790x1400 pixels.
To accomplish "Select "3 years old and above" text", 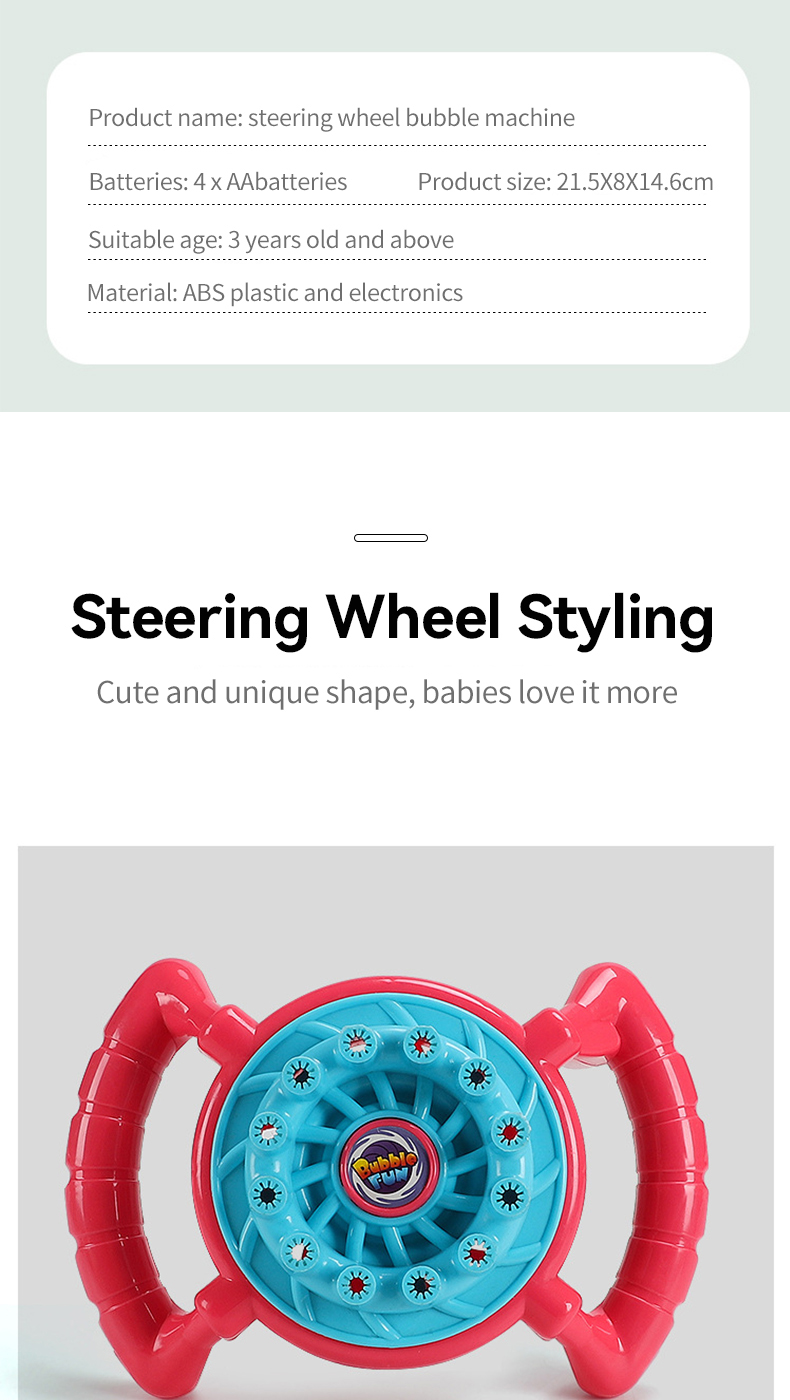I will coord(341,240).
